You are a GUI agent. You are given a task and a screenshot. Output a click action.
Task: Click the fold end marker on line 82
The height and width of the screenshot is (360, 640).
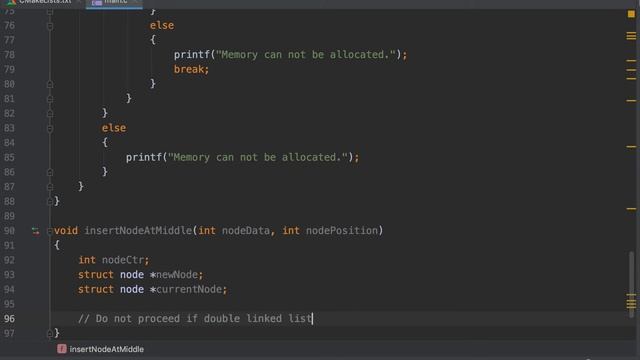coord(50,113)
